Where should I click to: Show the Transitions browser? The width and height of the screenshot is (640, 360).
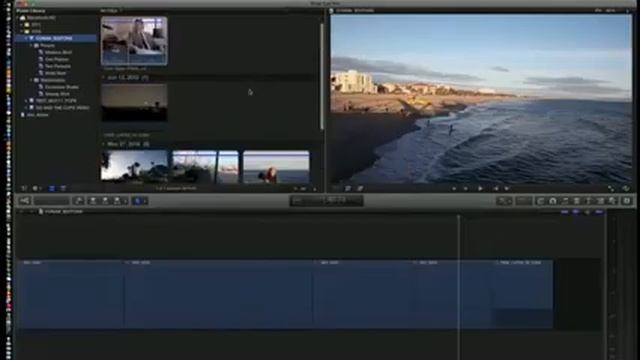(577, 201)
